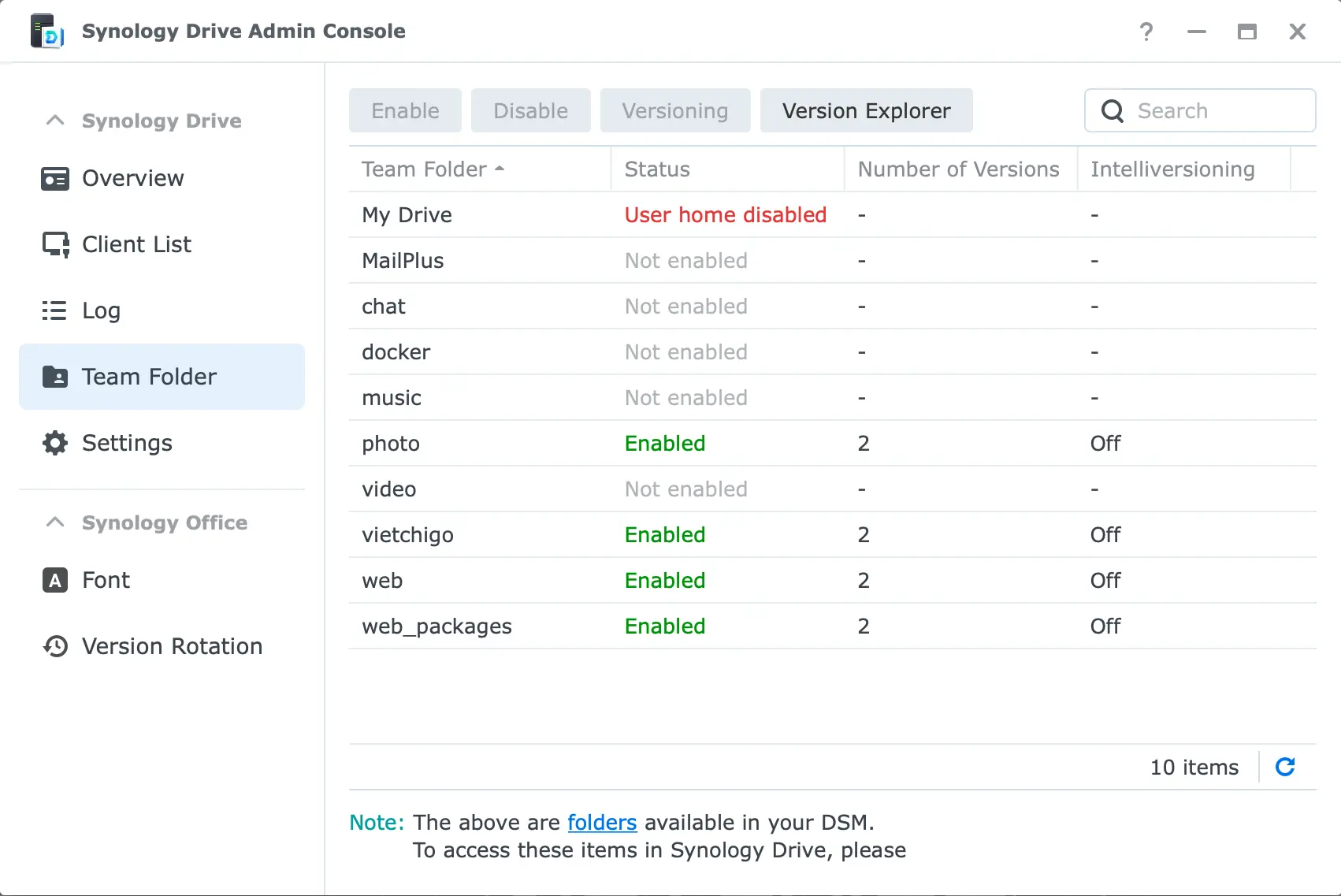Click the Overview icon in sidebar
This screenshot has width=1341, height=896.
pos(54,179)
